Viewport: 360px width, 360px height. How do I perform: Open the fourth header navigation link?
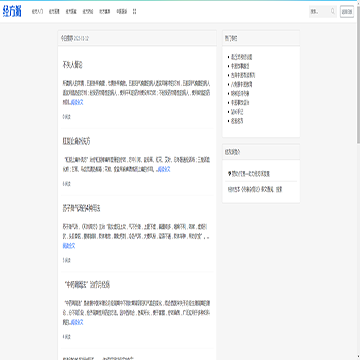tap(88, 12)
